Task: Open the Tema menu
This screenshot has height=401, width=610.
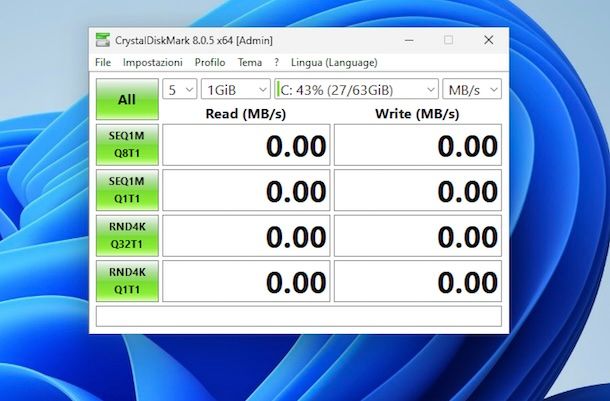Action: coord(250,62)
